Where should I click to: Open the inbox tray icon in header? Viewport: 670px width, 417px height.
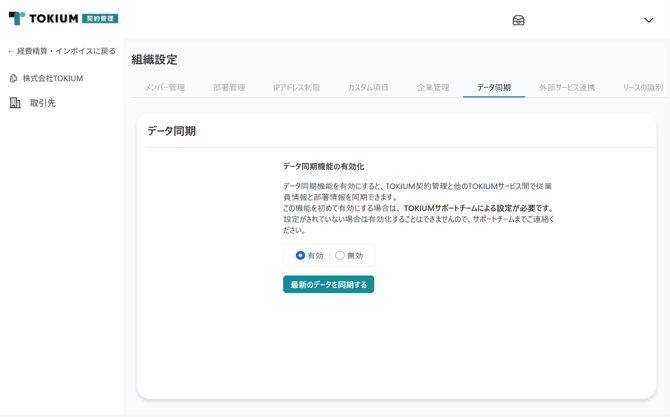click(518, 20)
